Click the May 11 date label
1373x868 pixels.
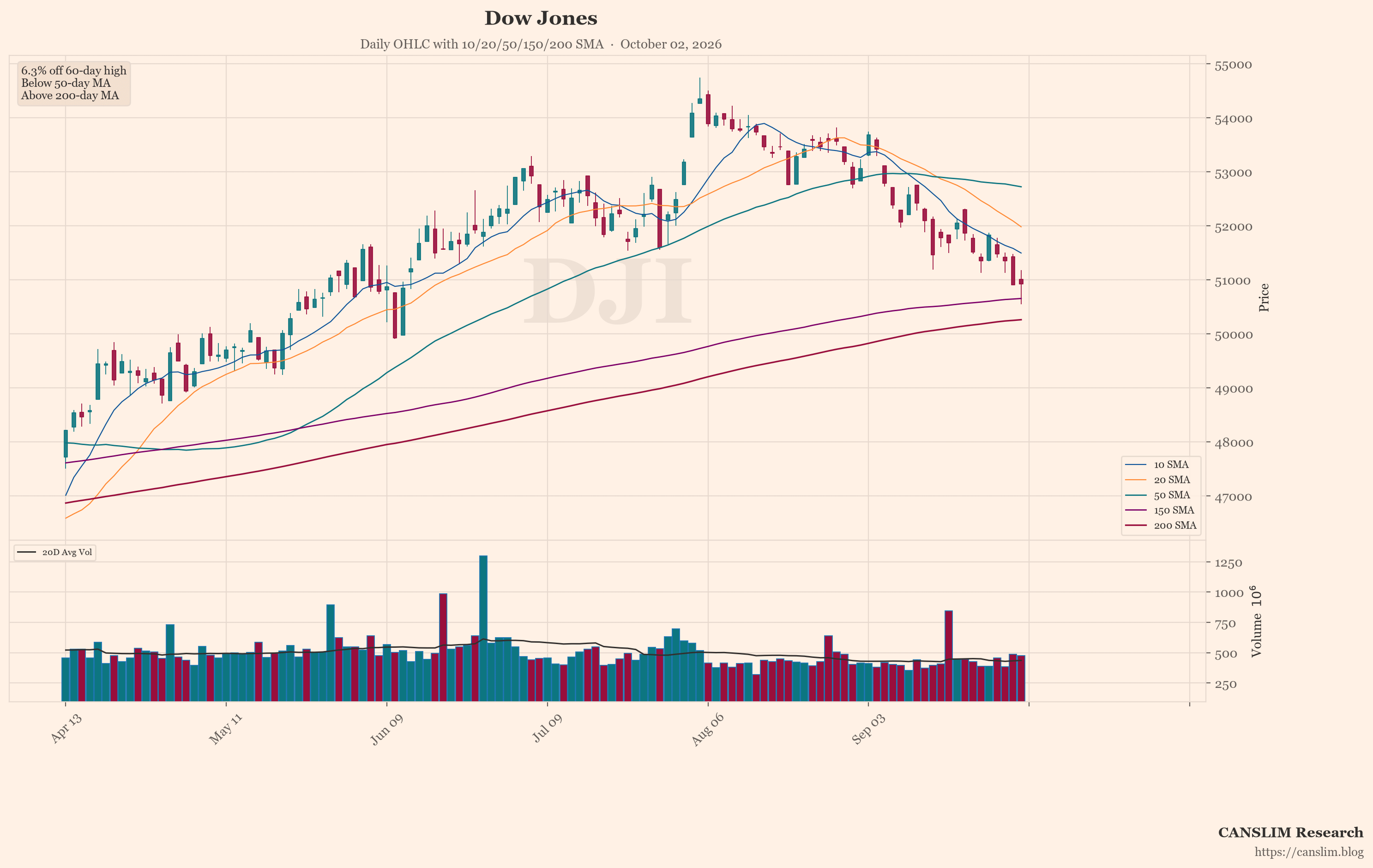click(225, 728)
